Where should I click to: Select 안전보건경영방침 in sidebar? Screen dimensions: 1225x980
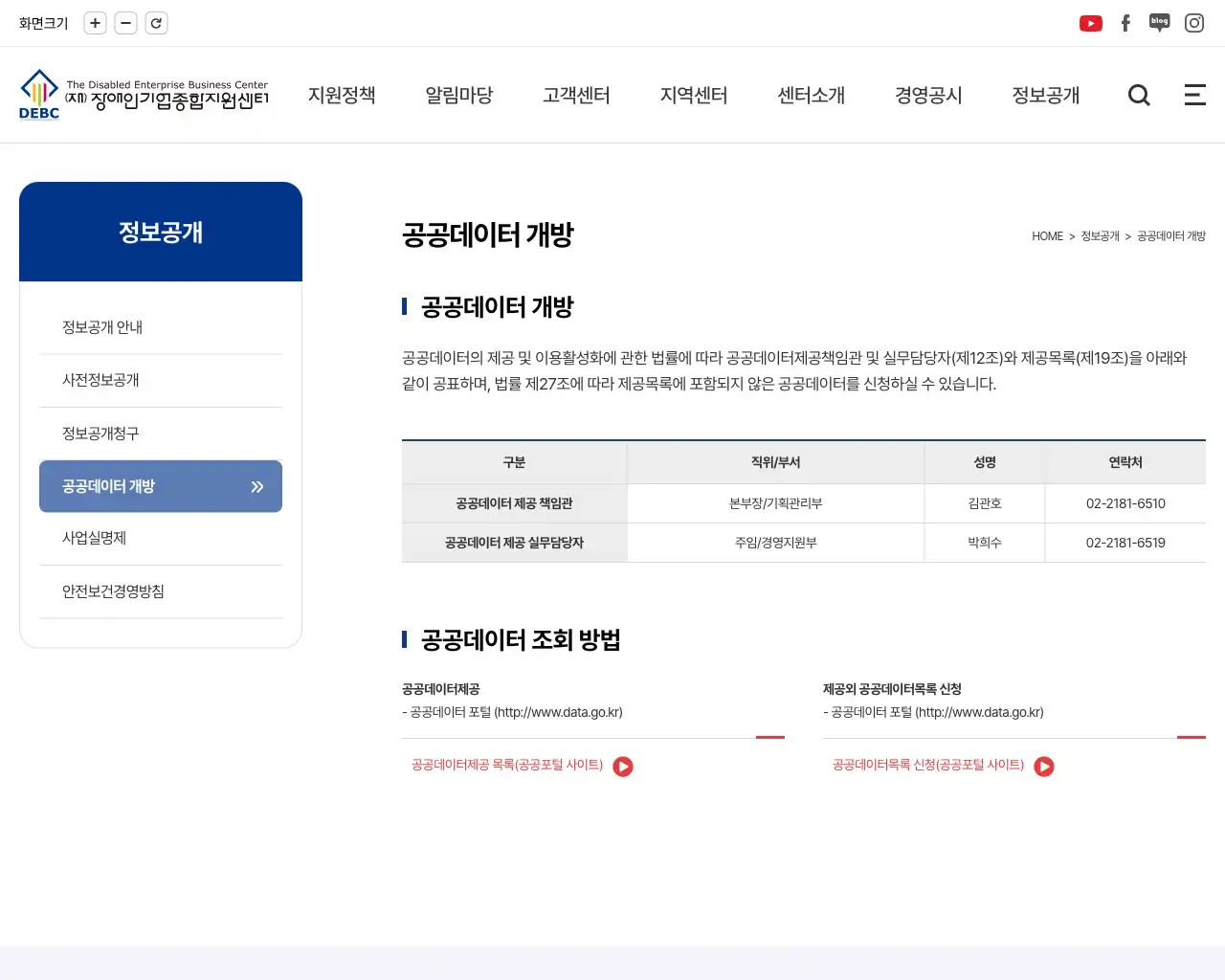[113, 591]
